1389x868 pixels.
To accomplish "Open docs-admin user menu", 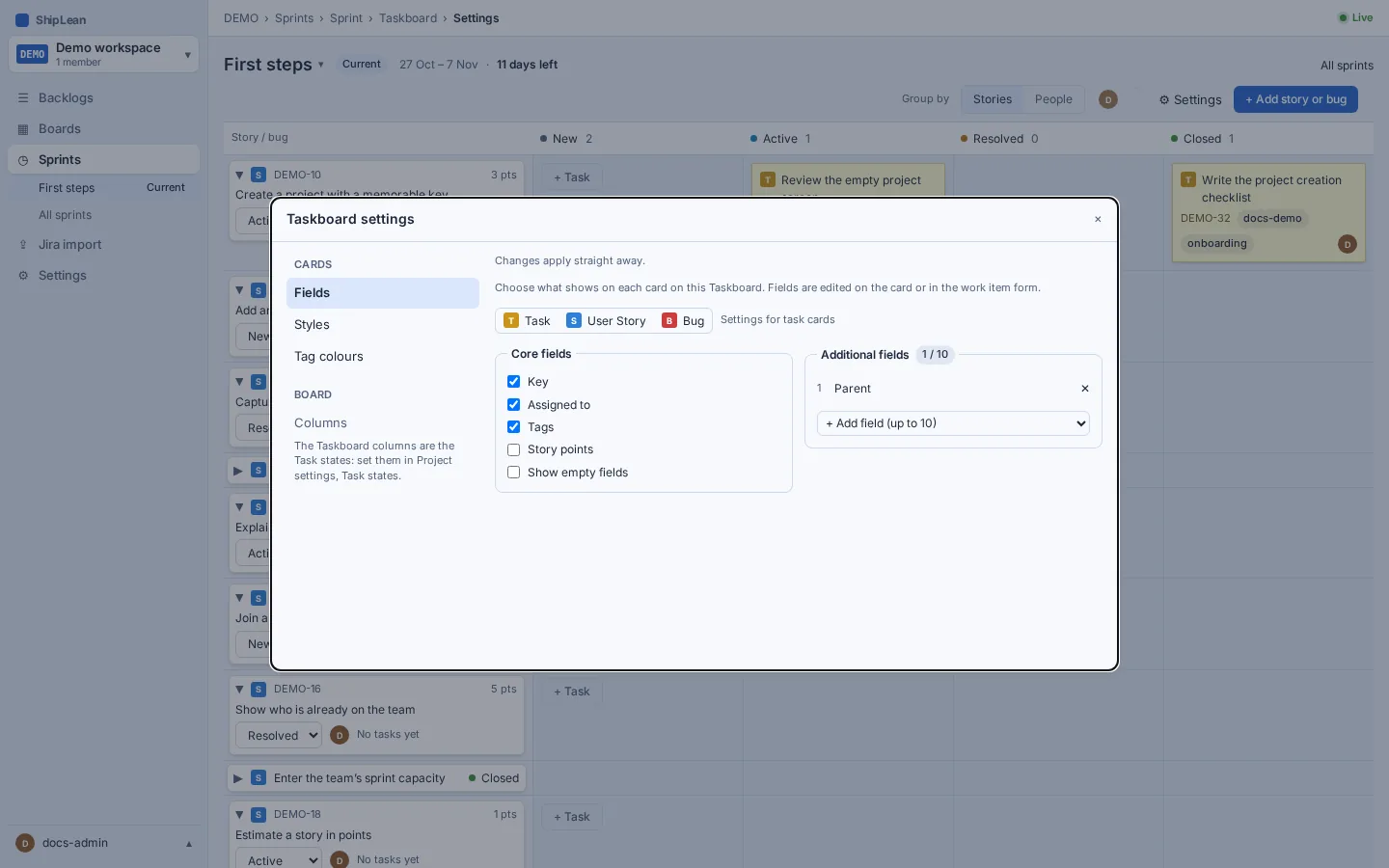I will [x=103, y=843].
